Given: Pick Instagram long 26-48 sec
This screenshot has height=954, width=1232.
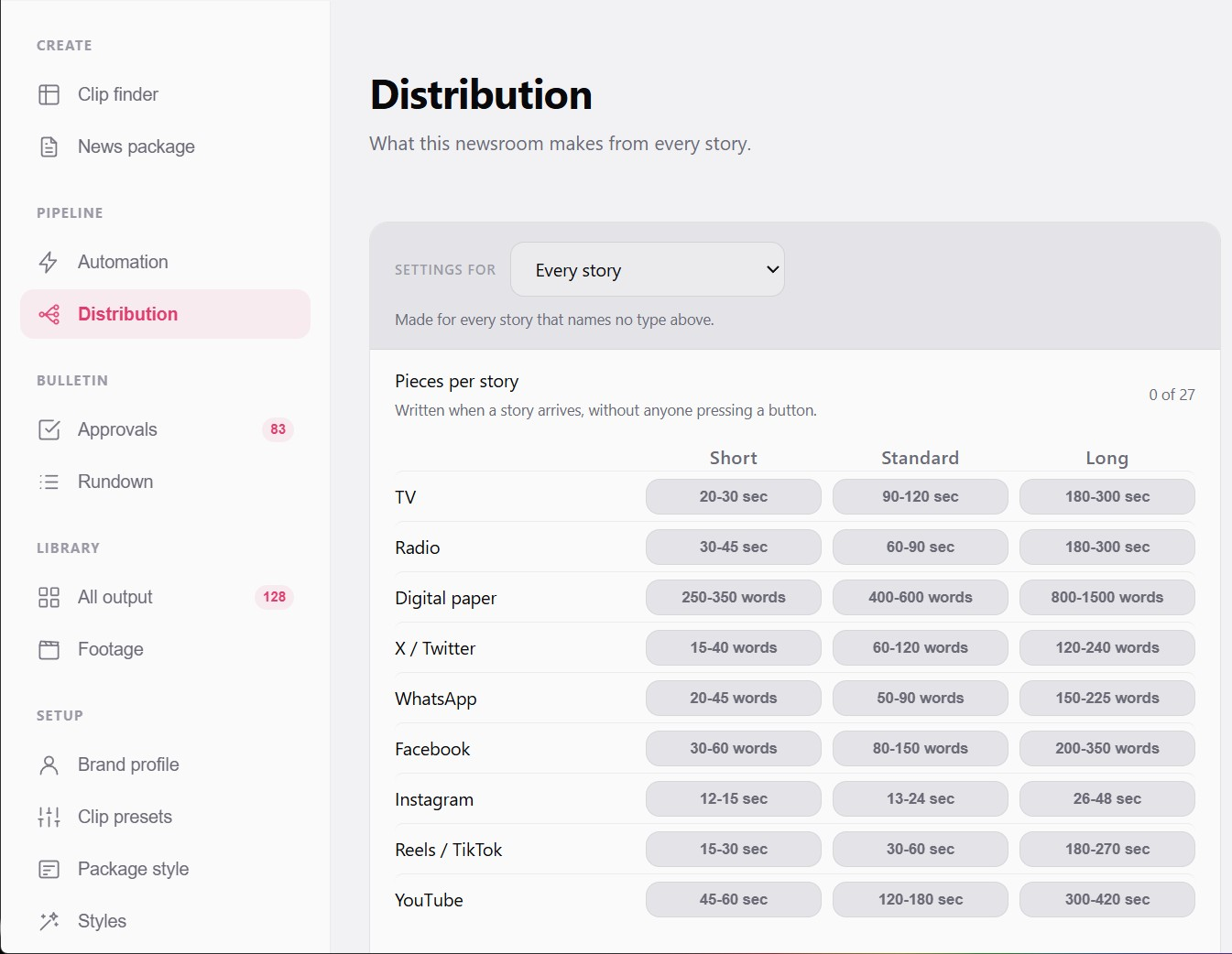Looking at the screenshot, I should click(1107, 798).
